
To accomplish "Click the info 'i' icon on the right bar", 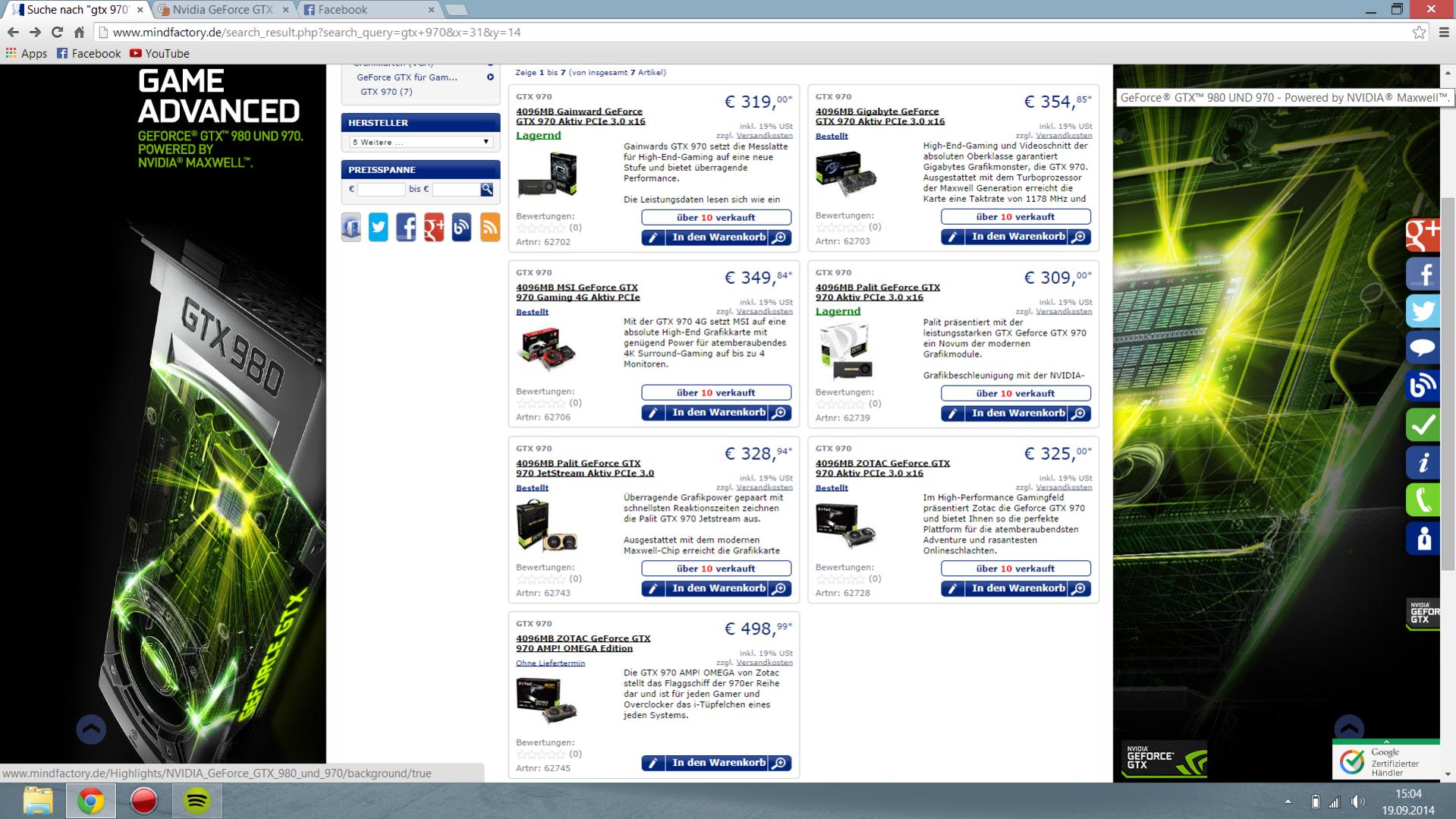I will pyautogui.click(x=1423, y=462).
